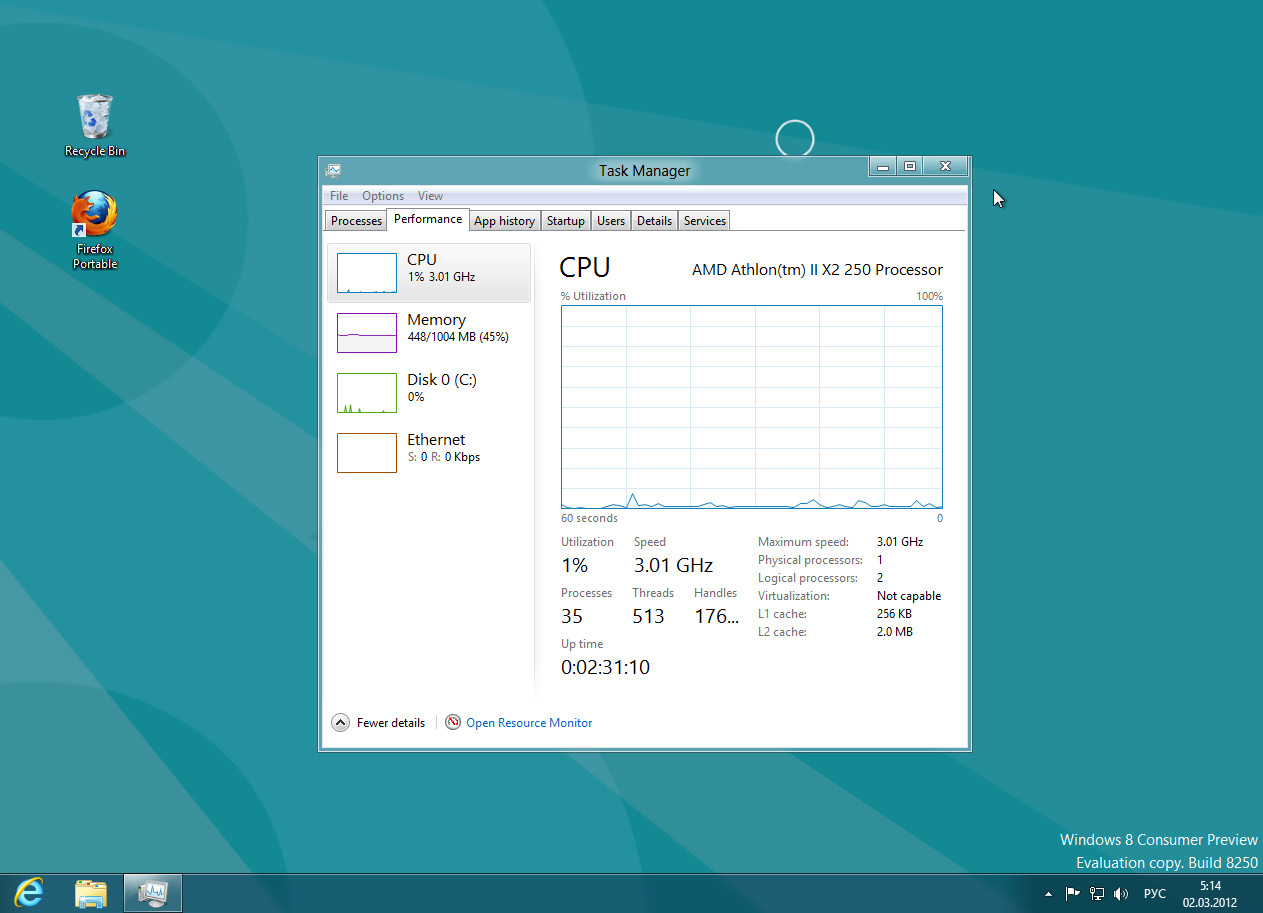This screenshot has height=913, width=1263.
Task: Click the Threads count 513
Action: [648, 616]
